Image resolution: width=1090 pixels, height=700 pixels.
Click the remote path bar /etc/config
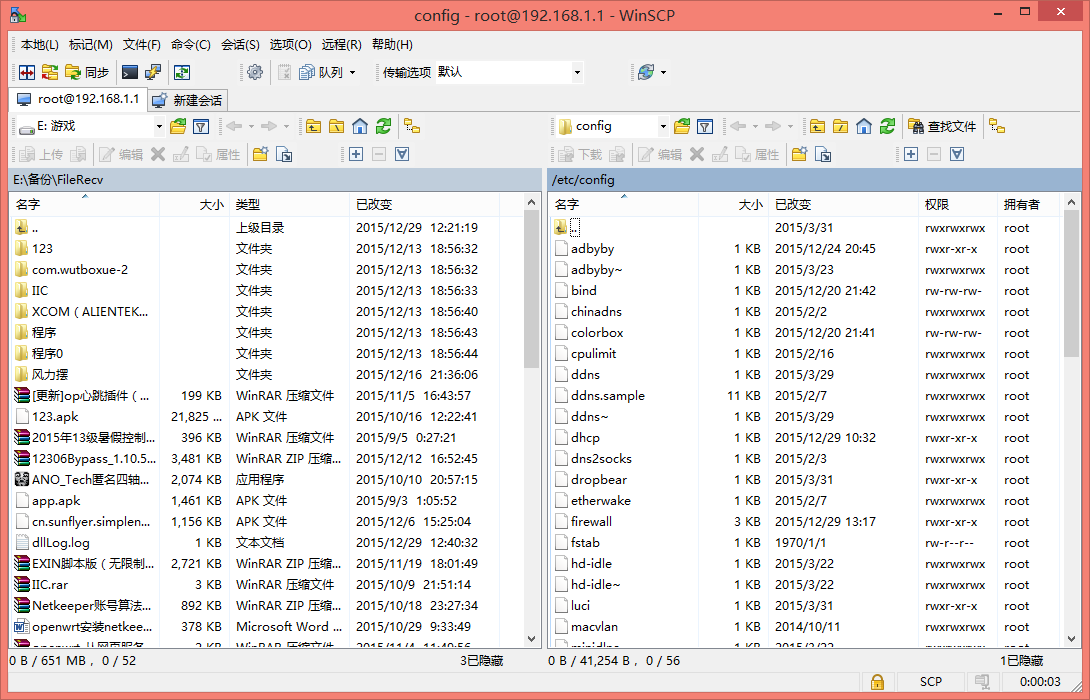(x=814, y=179)
